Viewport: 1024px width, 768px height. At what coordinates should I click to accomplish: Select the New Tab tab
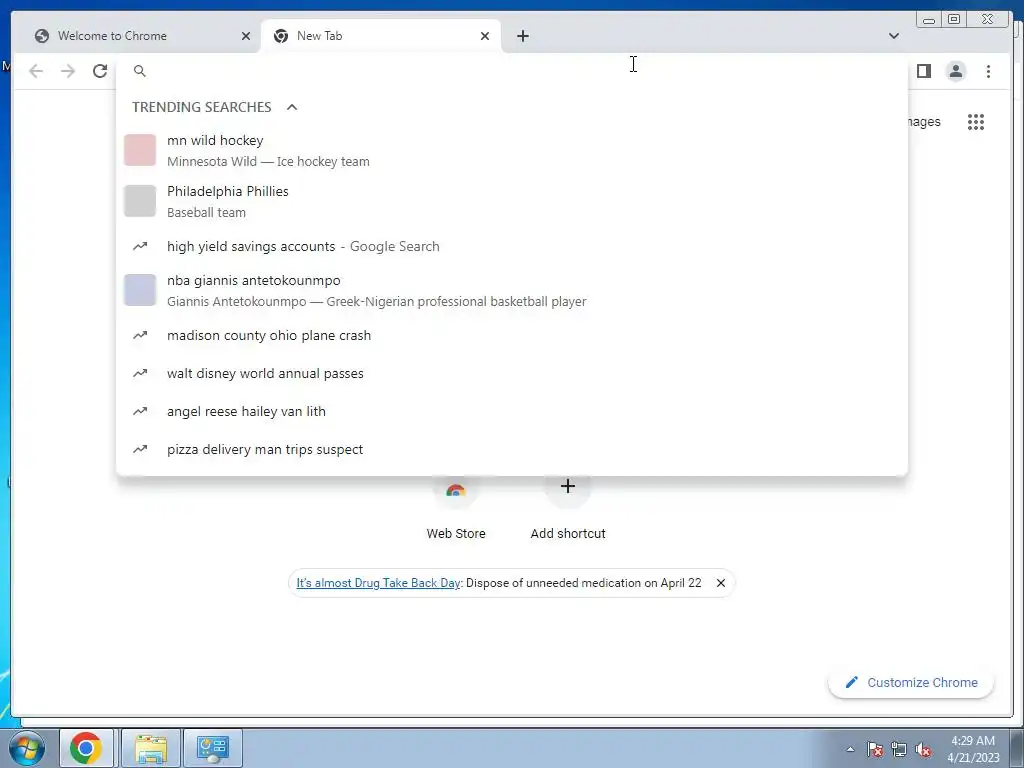(381, 36)
